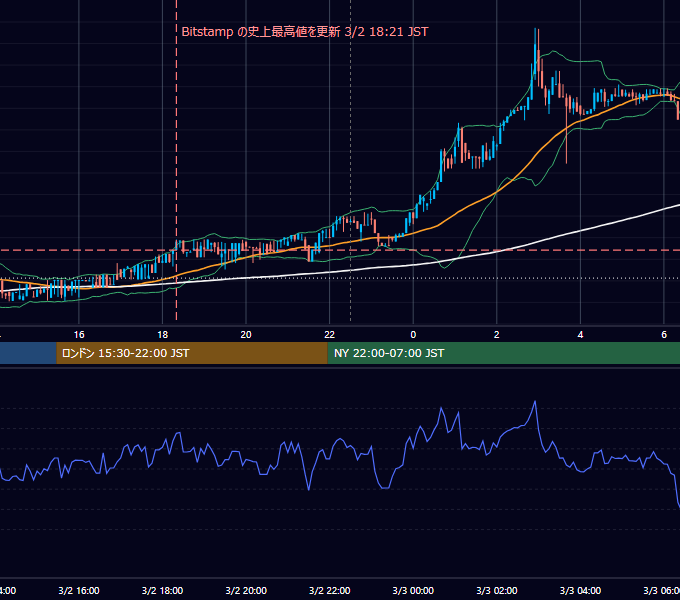The image size is (680, 600).
Task: Click the 18 hour label on upper time axis
Action: point(163,335)
